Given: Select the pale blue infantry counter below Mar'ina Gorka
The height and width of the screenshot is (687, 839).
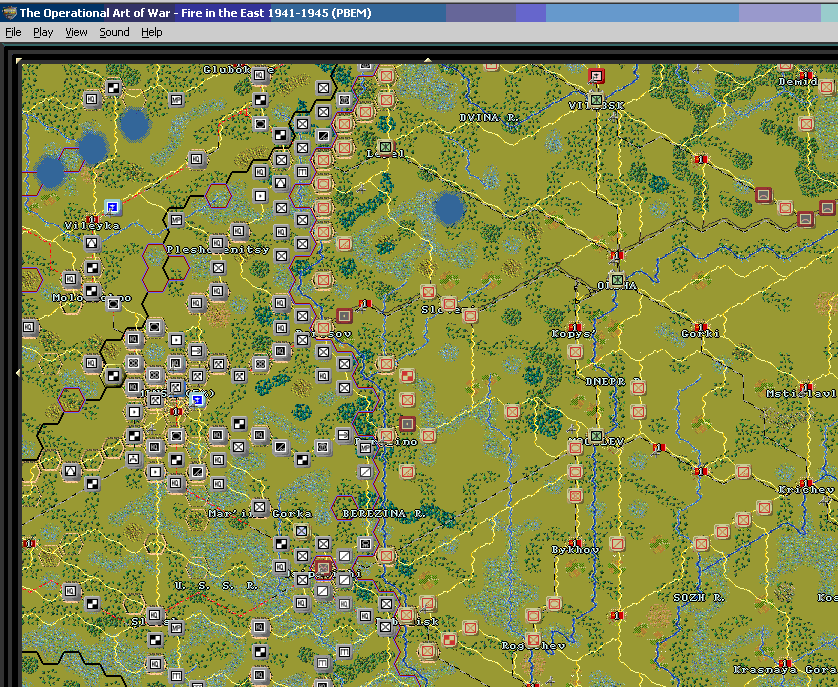Looking at the screenshot, I should [x=302, y=531].
